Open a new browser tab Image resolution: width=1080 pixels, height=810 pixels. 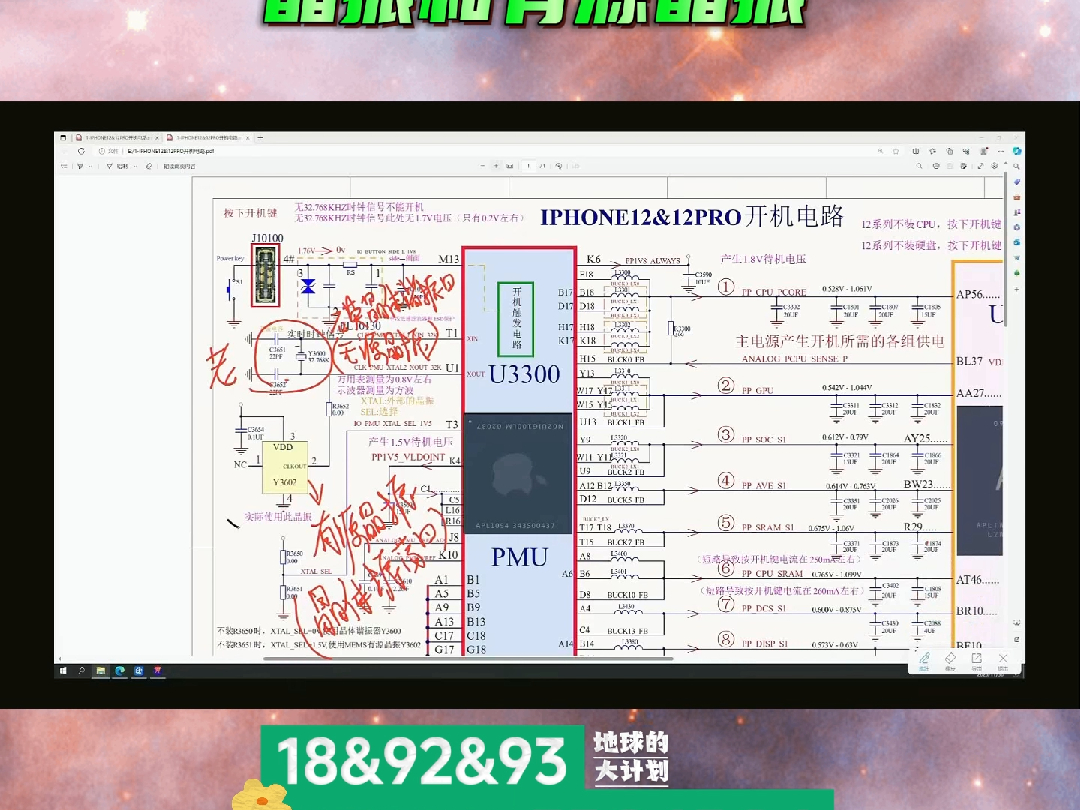pos(260,138)
